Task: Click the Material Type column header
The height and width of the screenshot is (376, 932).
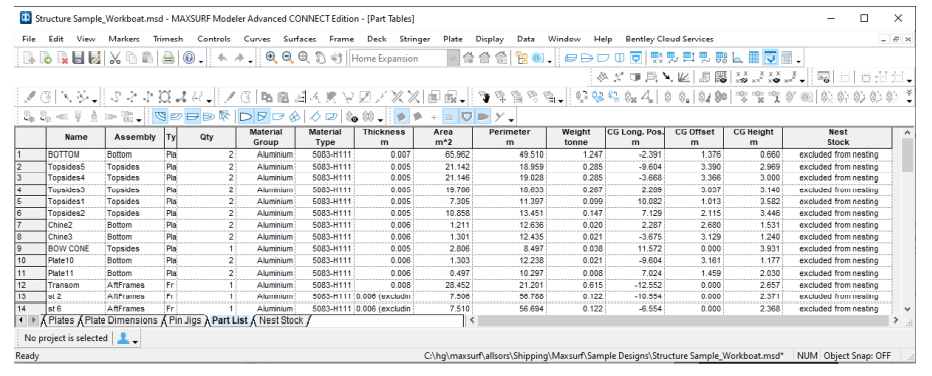Action: pyautogui.click(x=325, y=137)
